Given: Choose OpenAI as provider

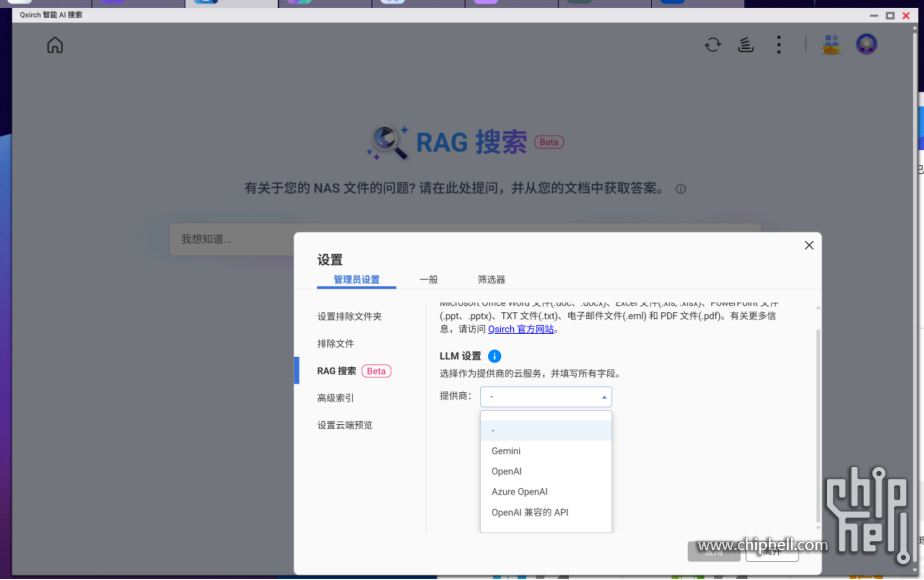Looking at the screenshot, I should (546, 472).
